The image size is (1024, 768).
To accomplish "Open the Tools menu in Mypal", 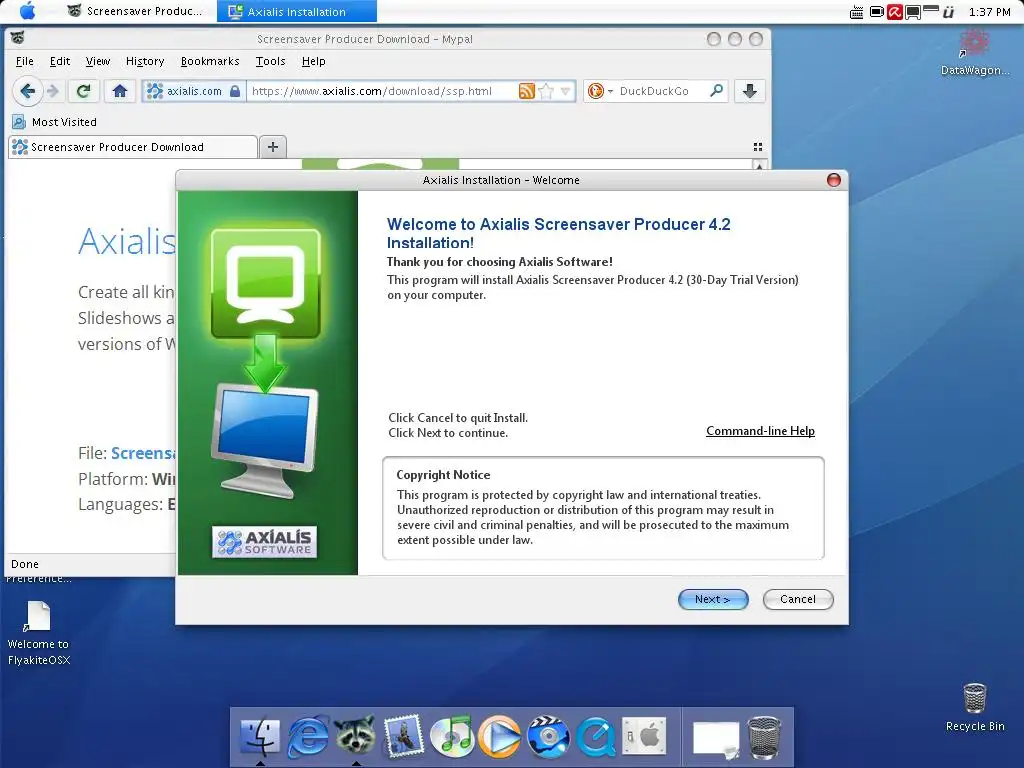I will 270,61.
